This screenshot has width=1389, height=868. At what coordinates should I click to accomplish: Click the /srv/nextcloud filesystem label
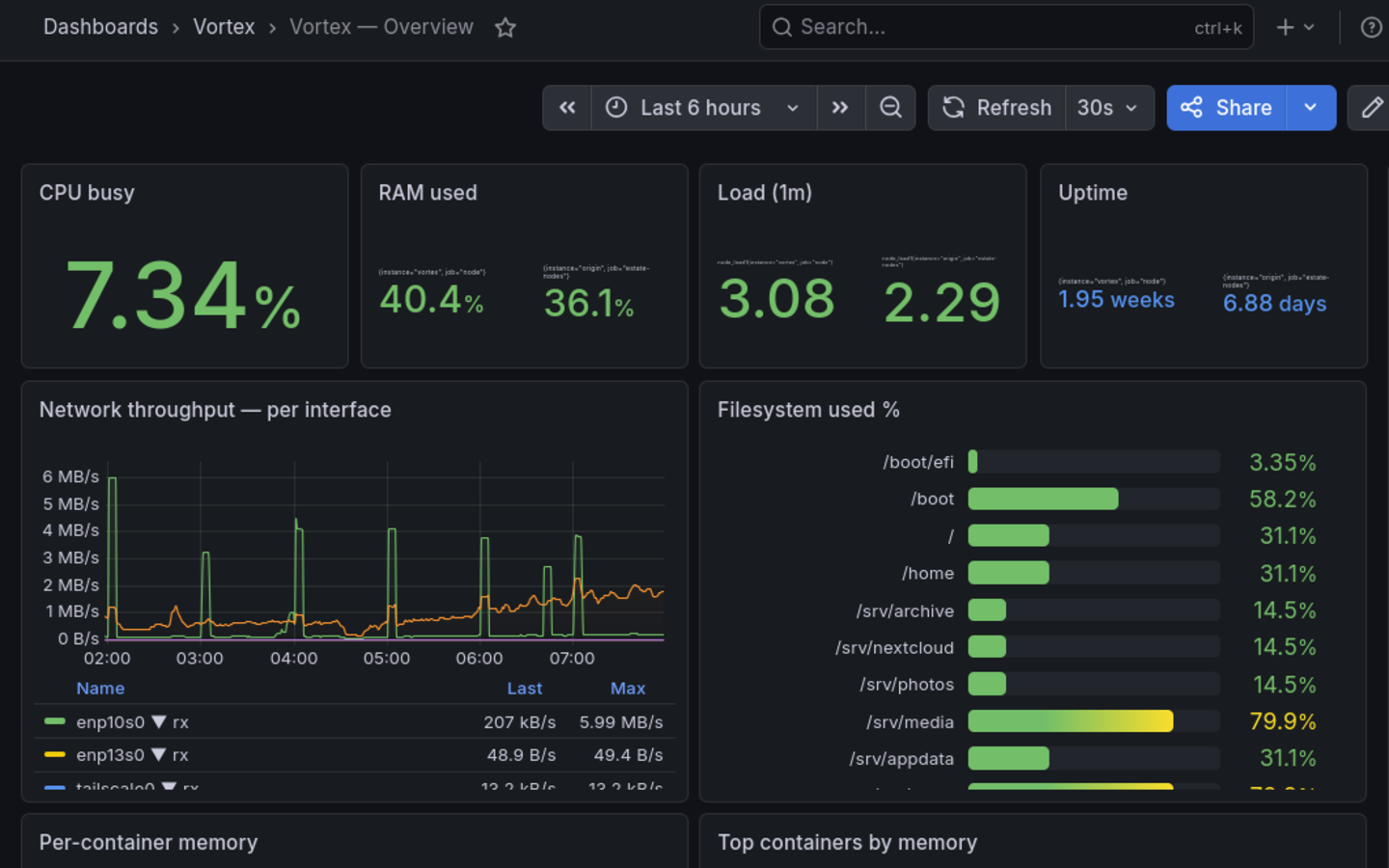894,648
